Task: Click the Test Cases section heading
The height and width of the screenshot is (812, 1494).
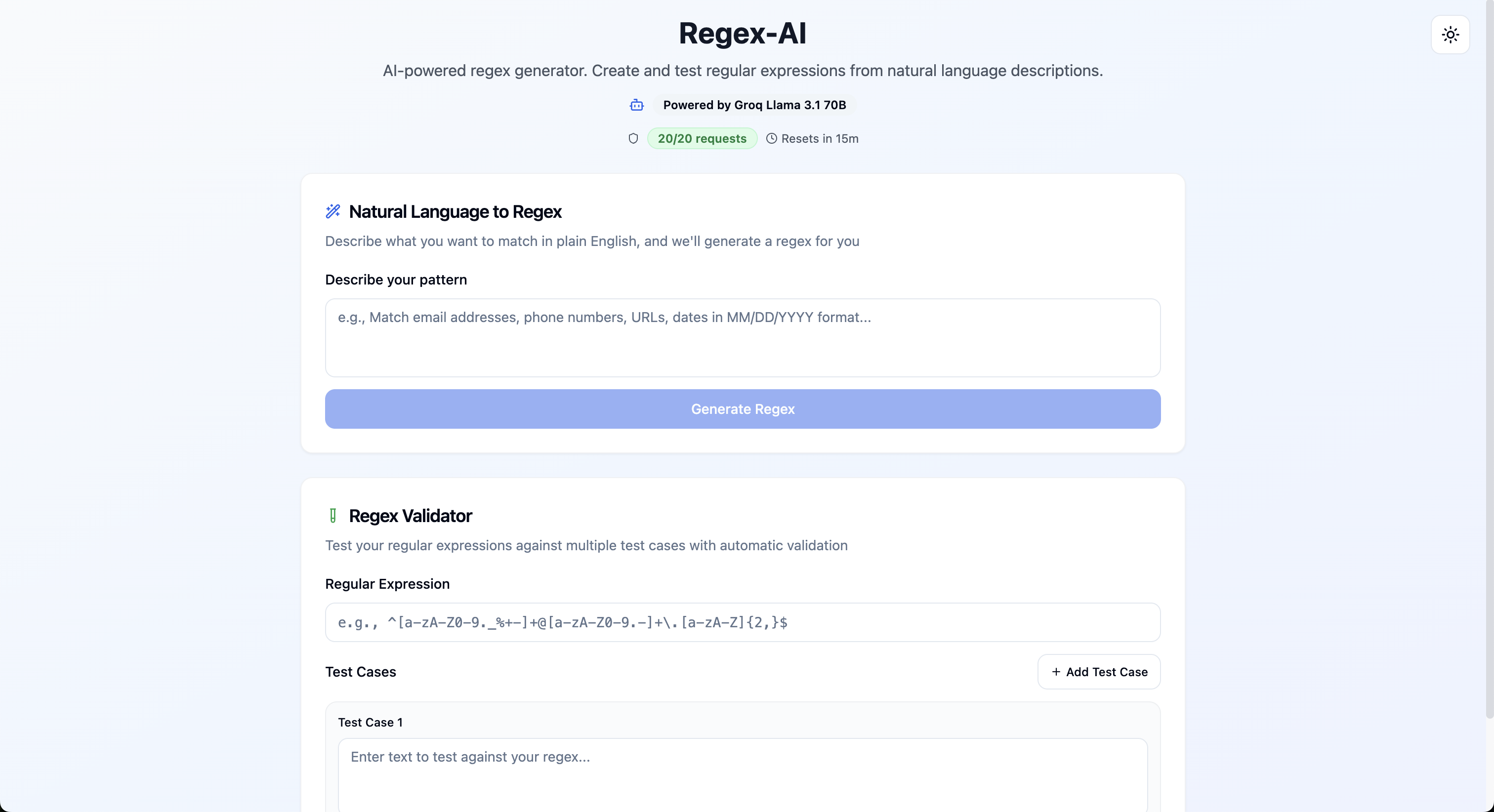Action: tap(360, 671)
